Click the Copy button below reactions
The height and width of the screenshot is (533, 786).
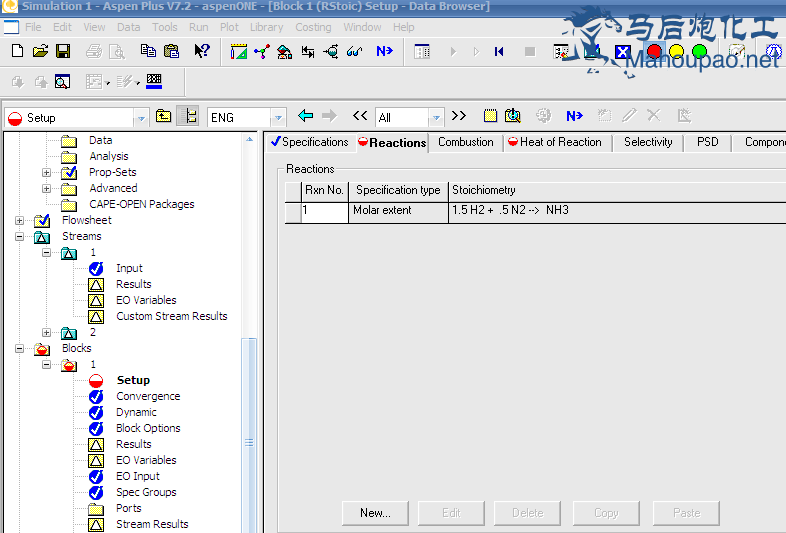pyautogui.click(x=606, y=513)
